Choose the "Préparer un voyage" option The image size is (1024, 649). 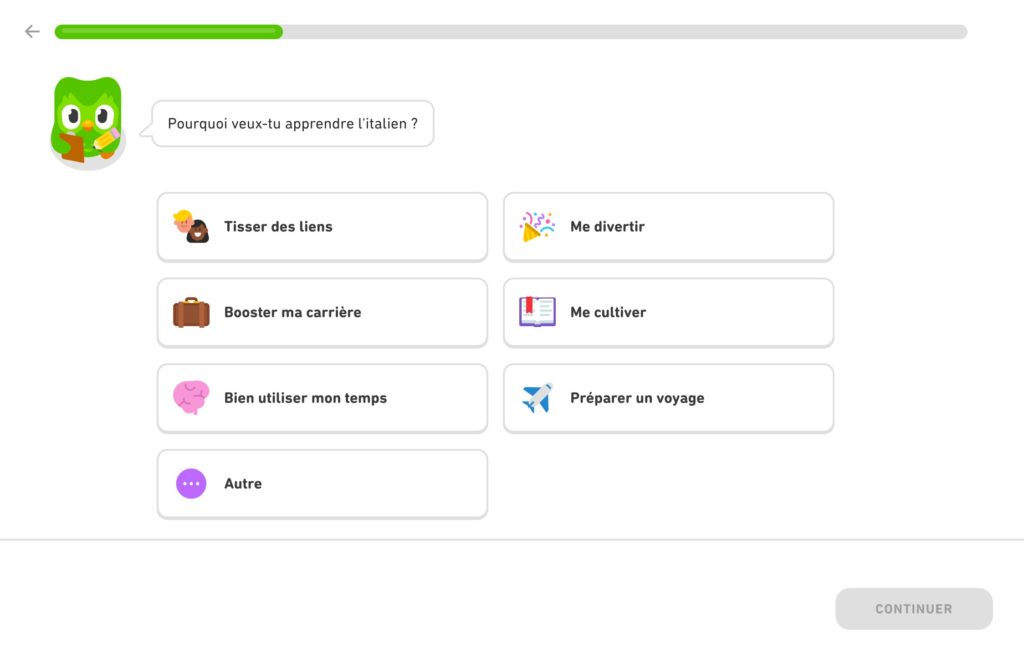coord(668,398)
